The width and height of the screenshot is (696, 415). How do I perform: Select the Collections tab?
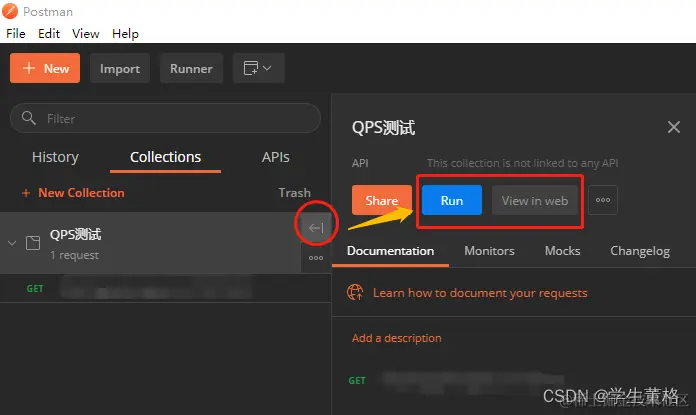coord(166,157)
